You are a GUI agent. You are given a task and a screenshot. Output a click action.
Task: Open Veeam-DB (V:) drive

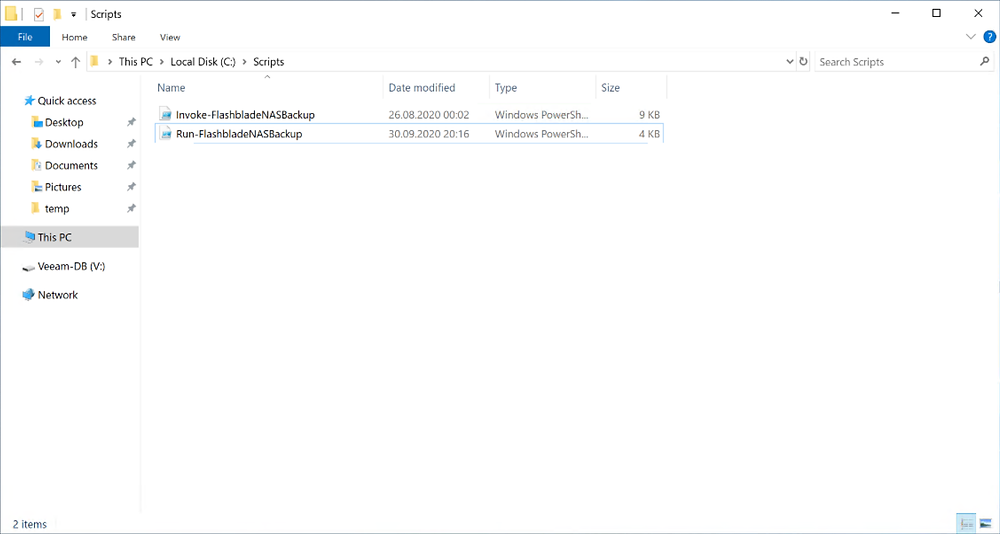point(71,267)
